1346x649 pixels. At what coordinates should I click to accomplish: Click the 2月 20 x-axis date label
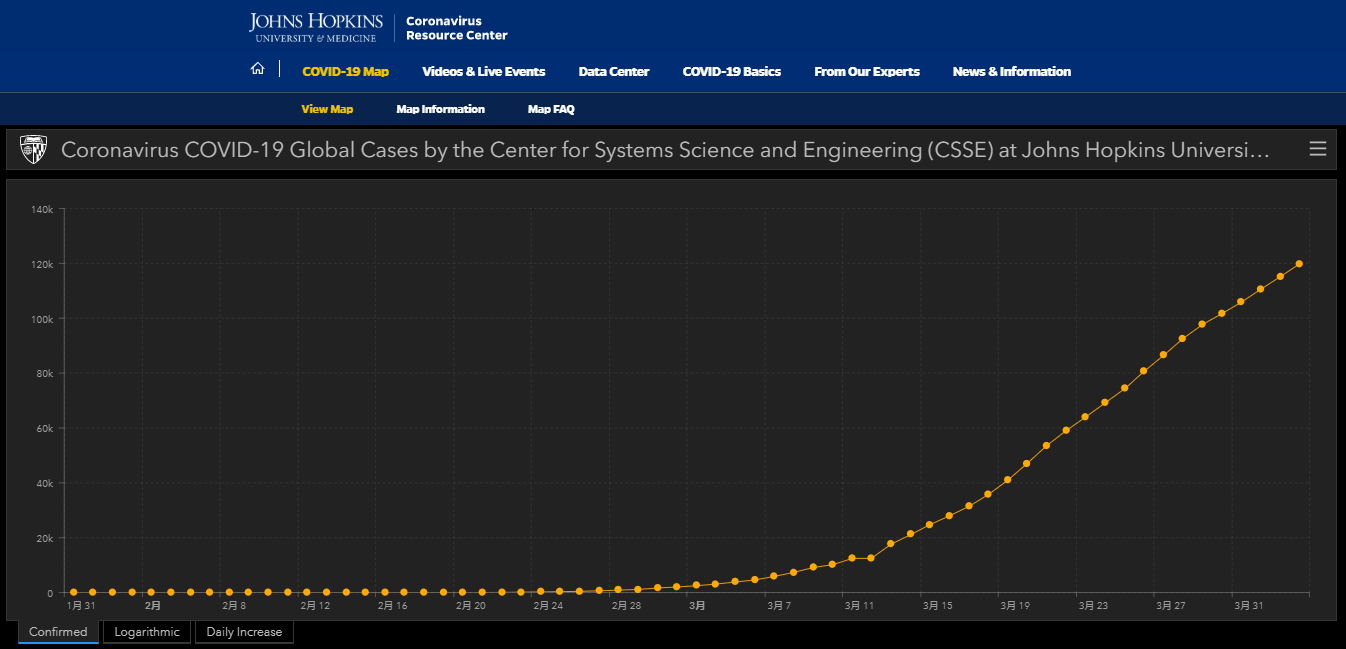pos(471,606)
